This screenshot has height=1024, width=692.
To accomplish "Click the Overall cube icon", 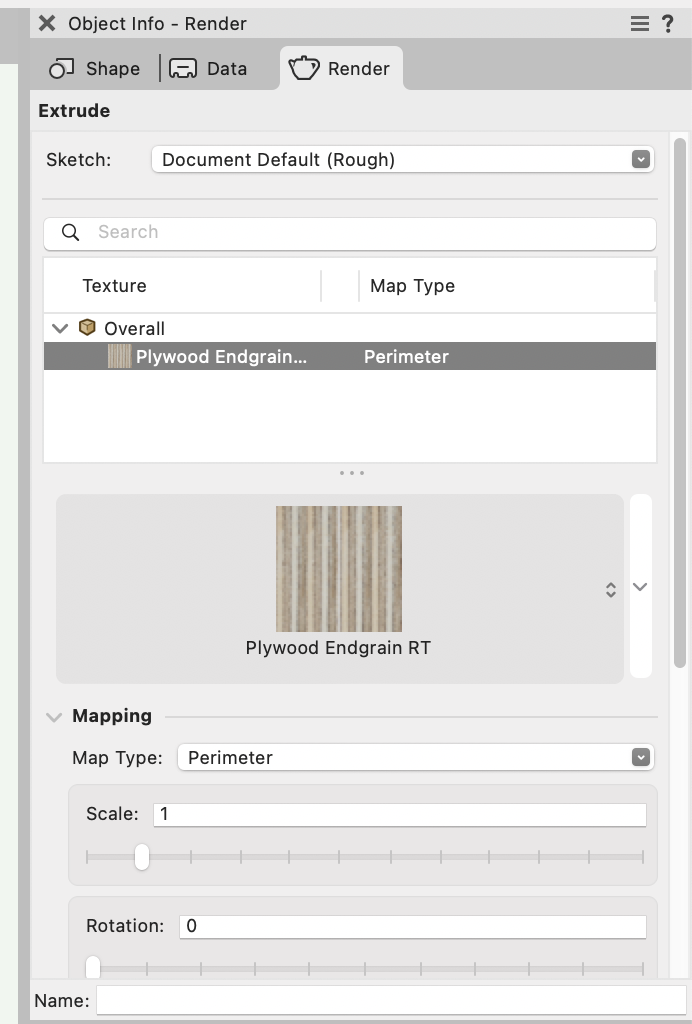I will pyautogui.click(x=88, y=328).
